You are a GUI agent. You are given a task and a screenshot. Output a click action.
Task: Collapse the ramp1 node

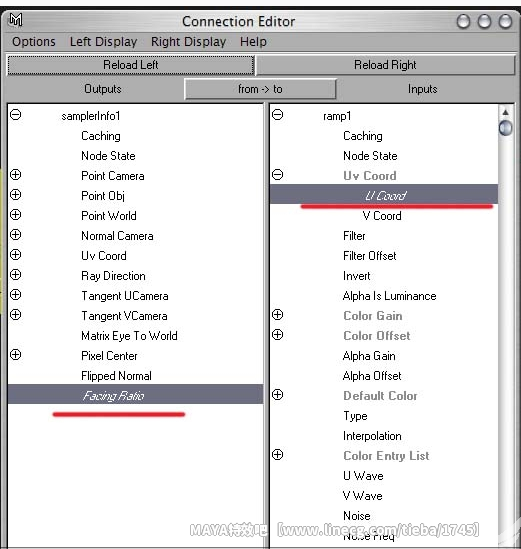tap(278, 115)
